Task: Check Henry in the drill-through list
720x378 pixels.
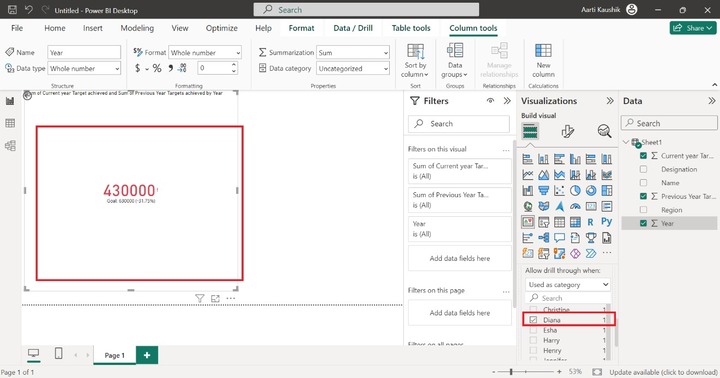Action: tap(533, 350)
